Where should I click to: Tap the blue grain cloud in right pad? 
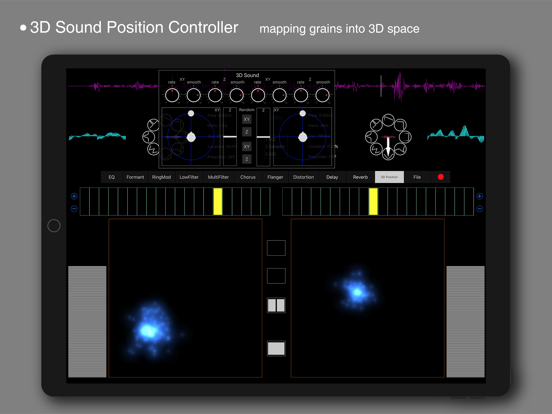(x=356, y=291)
